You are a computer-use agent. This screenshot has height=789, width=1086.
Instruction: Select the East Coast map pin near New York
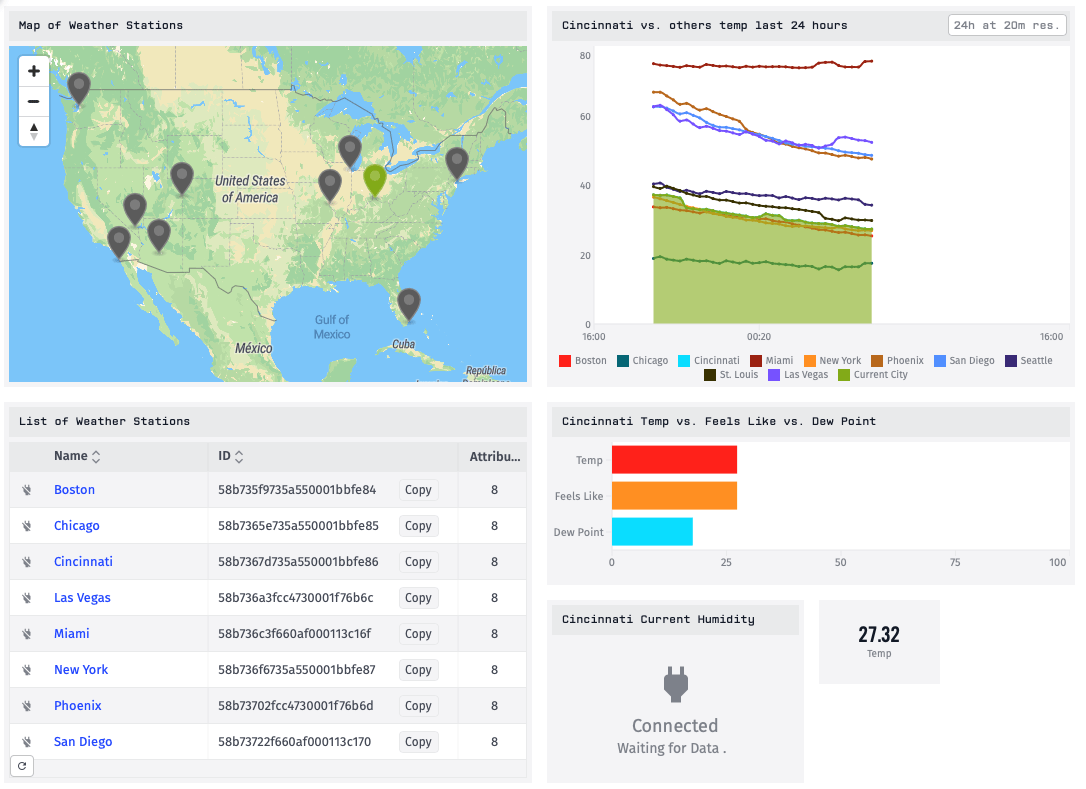point(456,164)
